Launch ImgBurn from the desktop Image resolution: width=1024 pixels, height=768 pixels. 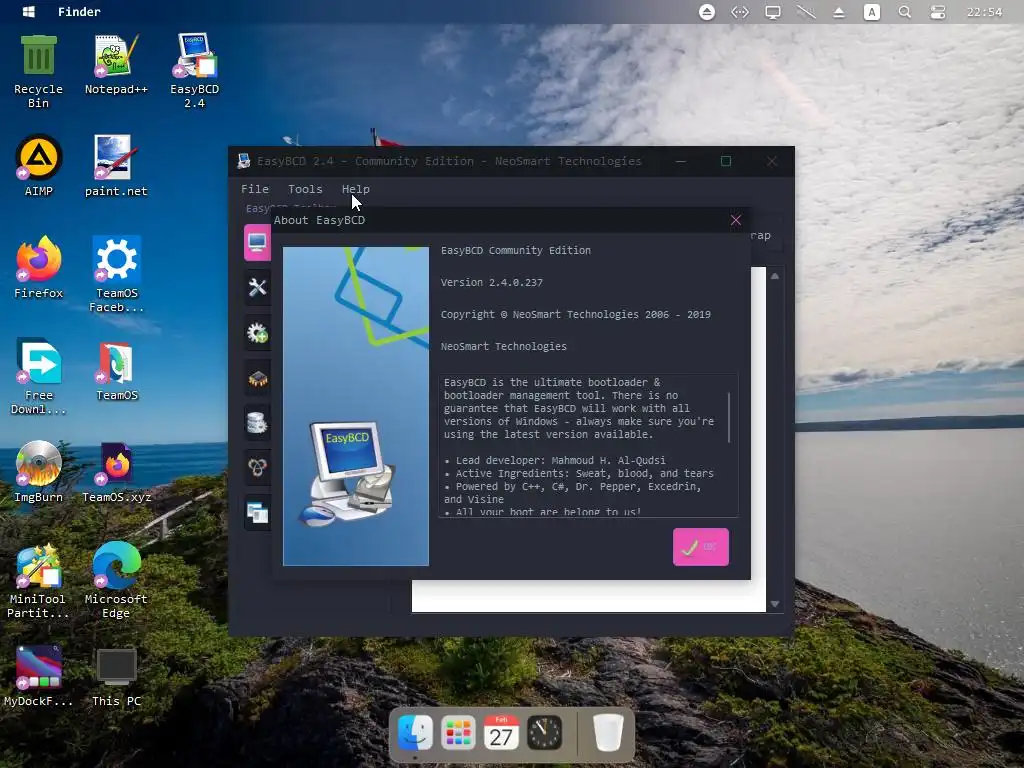click(39, 471)
